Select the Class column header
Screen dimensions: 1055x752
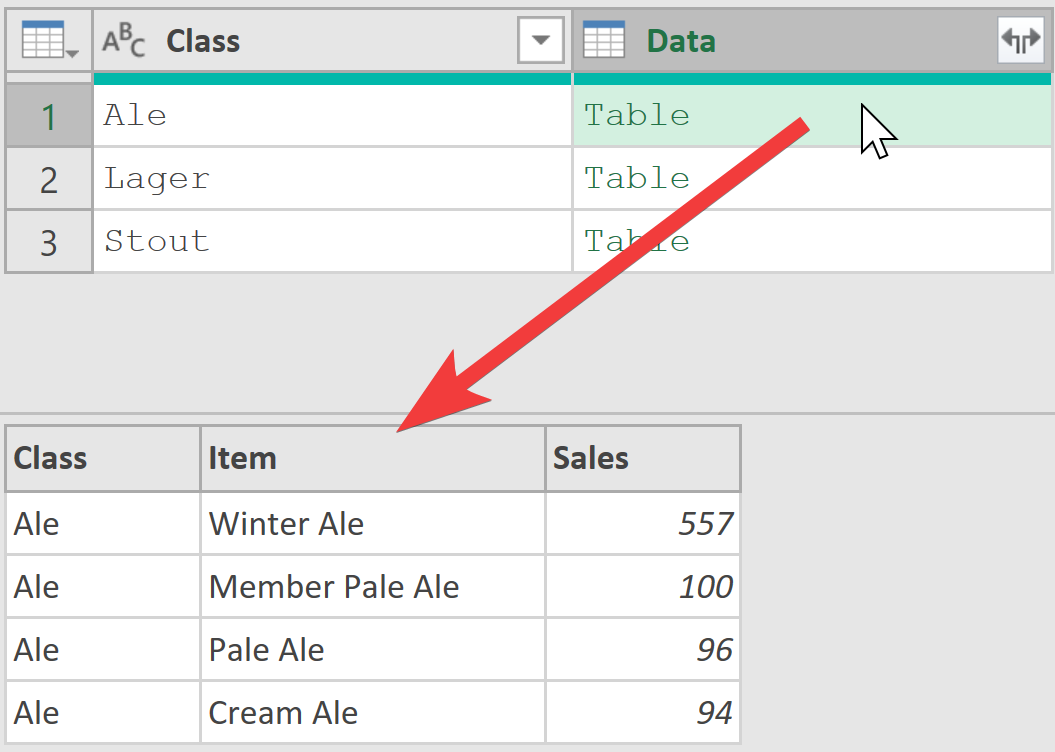(332, 40)
